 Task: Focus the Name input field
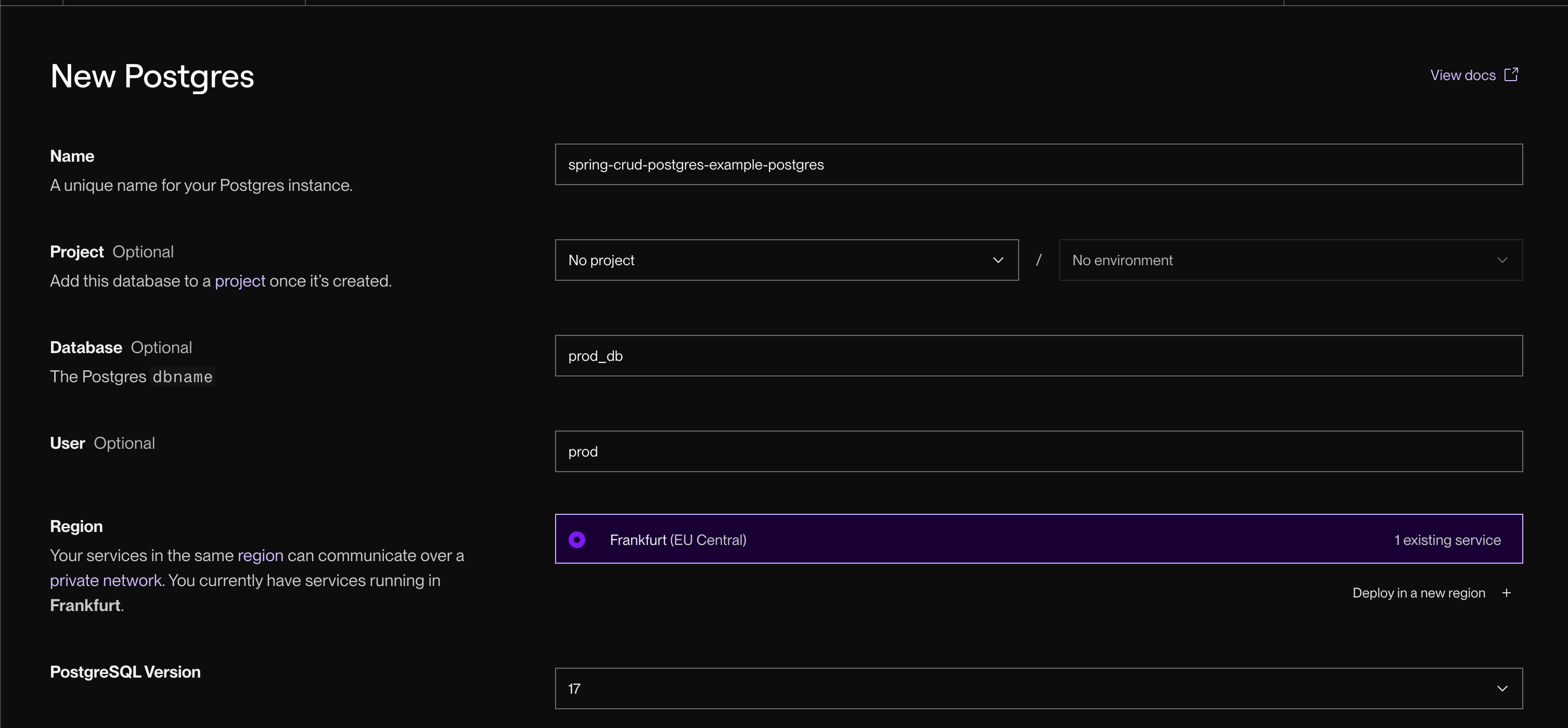pyautogui.click(x=1038, y=164)
